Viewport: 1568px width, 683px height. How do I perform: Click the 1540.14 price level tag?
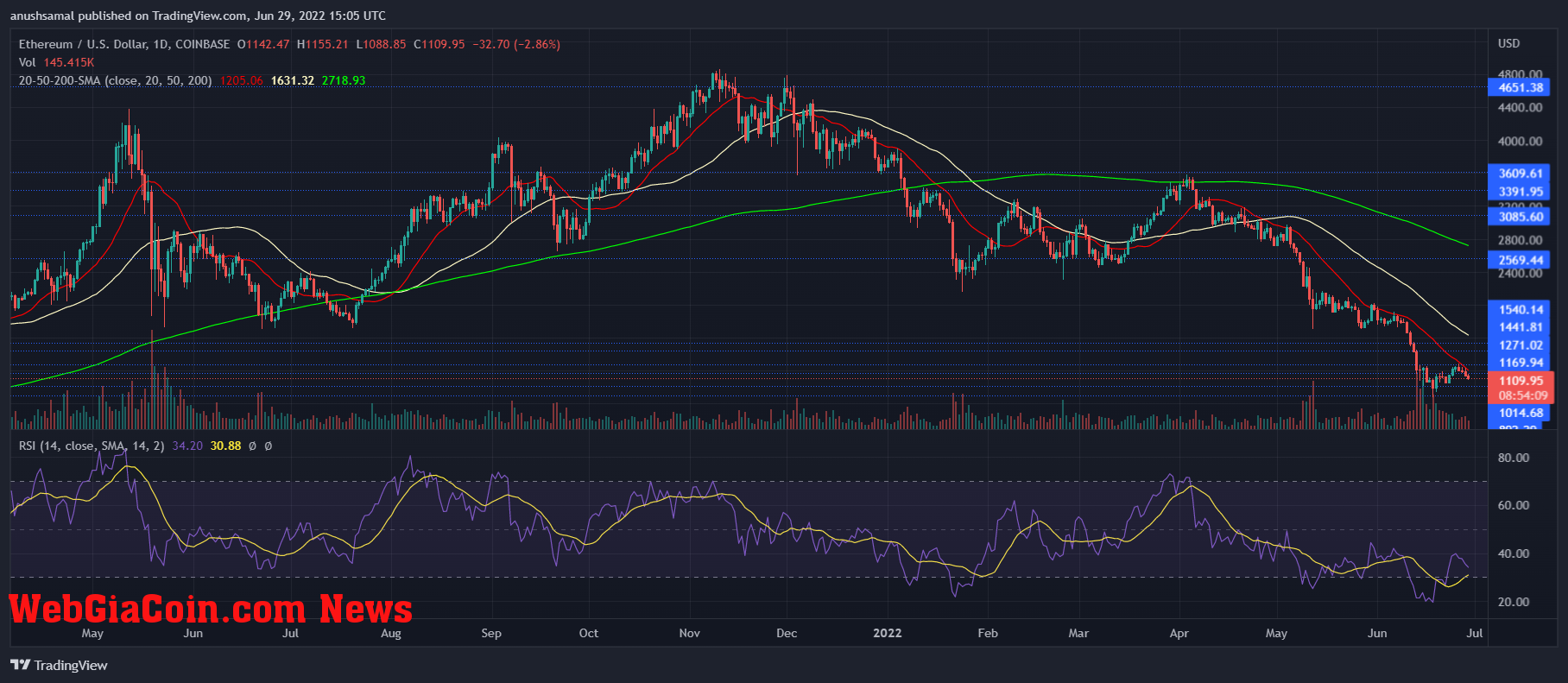pos(1520,309)
